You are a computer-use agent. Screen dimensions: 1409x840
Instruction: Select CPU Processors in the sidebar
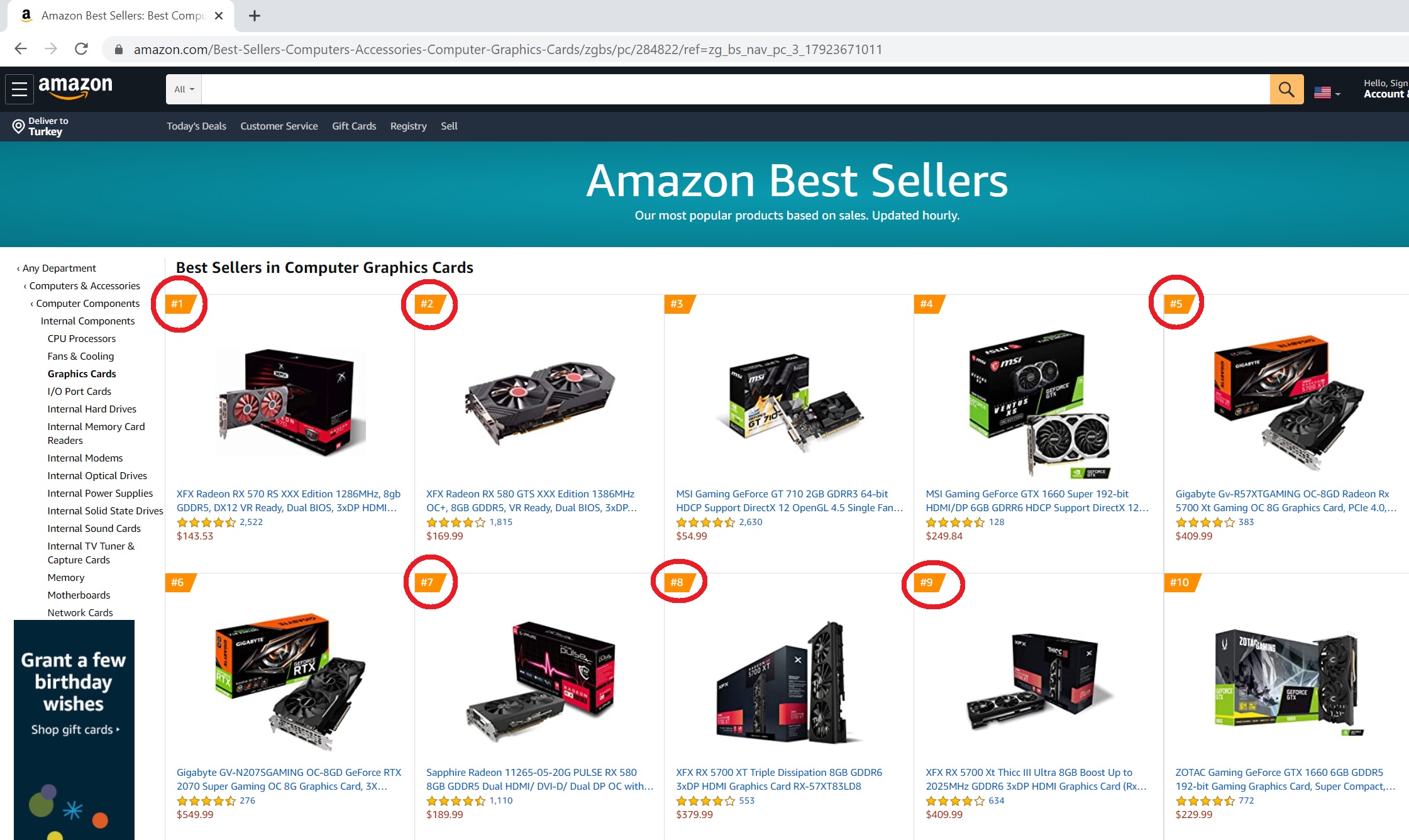pyautogui.click(x=82, y=338)
